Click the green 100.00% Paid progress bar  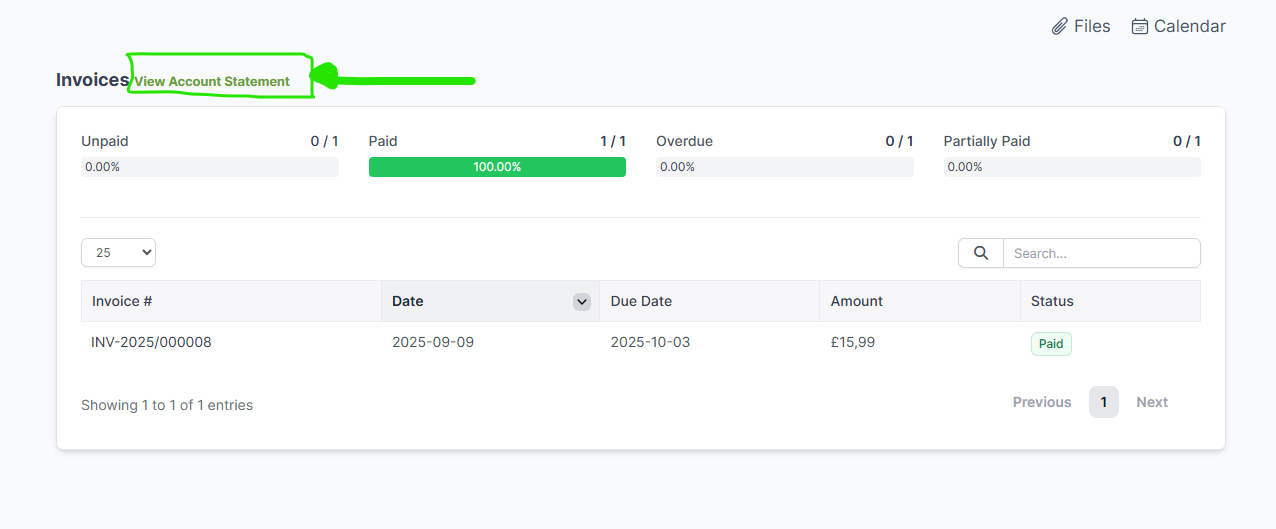497,167
